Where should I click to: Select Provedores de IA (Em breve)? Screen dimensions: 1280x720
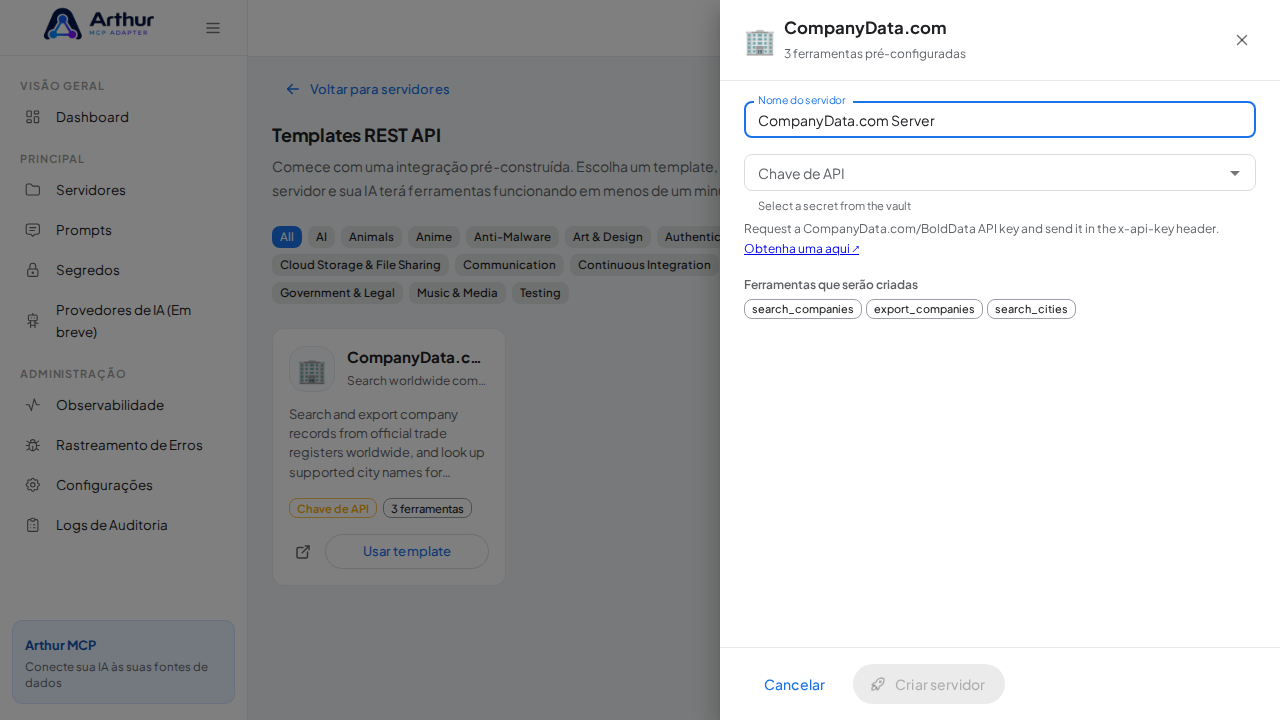tap(123, 321)
